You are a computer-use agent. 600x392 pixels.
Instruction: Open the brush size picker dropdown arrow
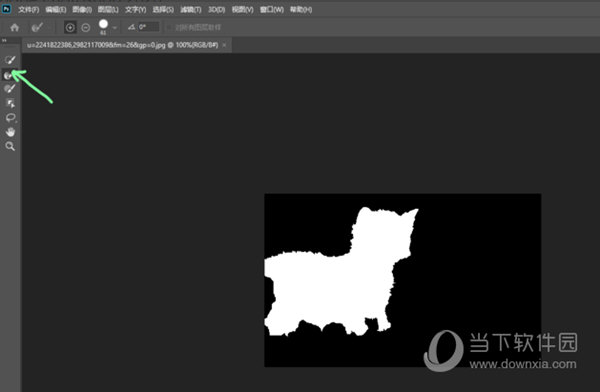tap(115, 28)
